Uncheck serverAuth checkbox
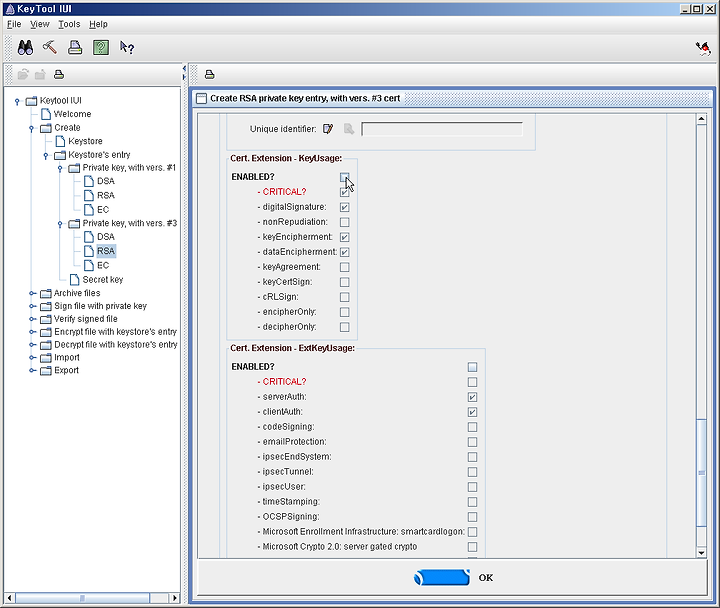 [472, 397]
